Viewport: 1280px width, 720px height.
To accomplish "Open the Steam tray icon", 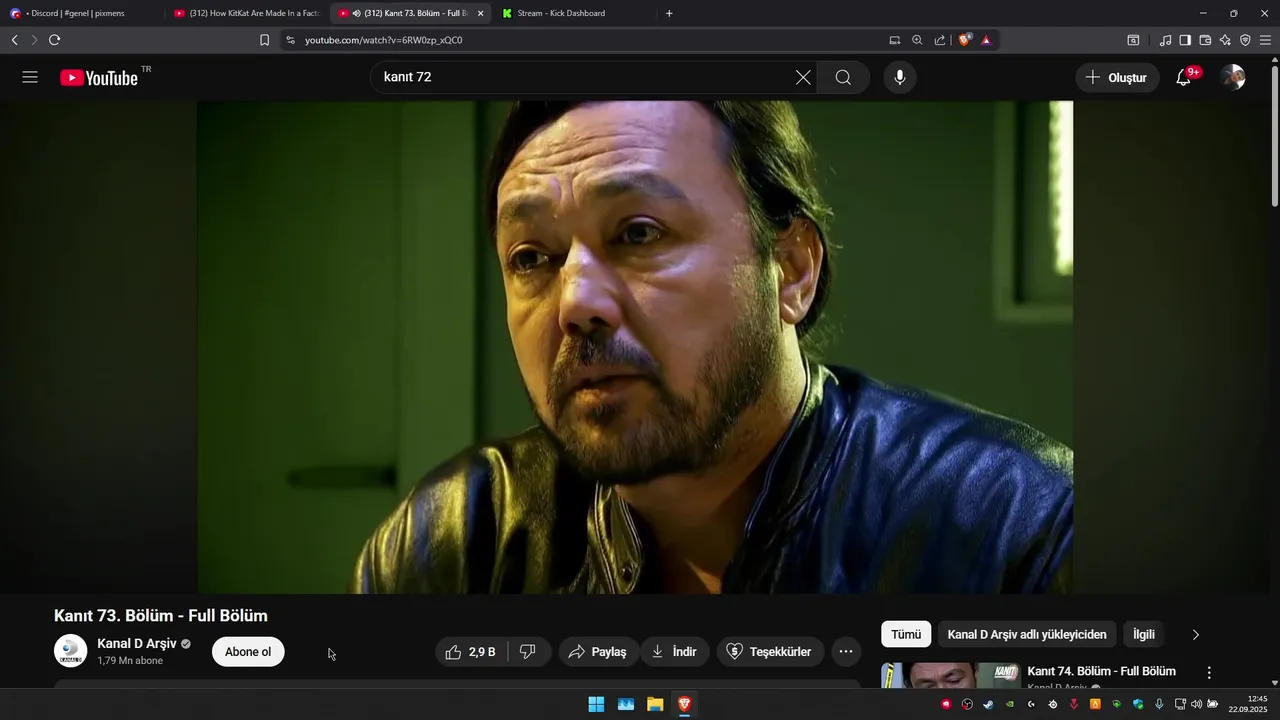I will [988, 704].
